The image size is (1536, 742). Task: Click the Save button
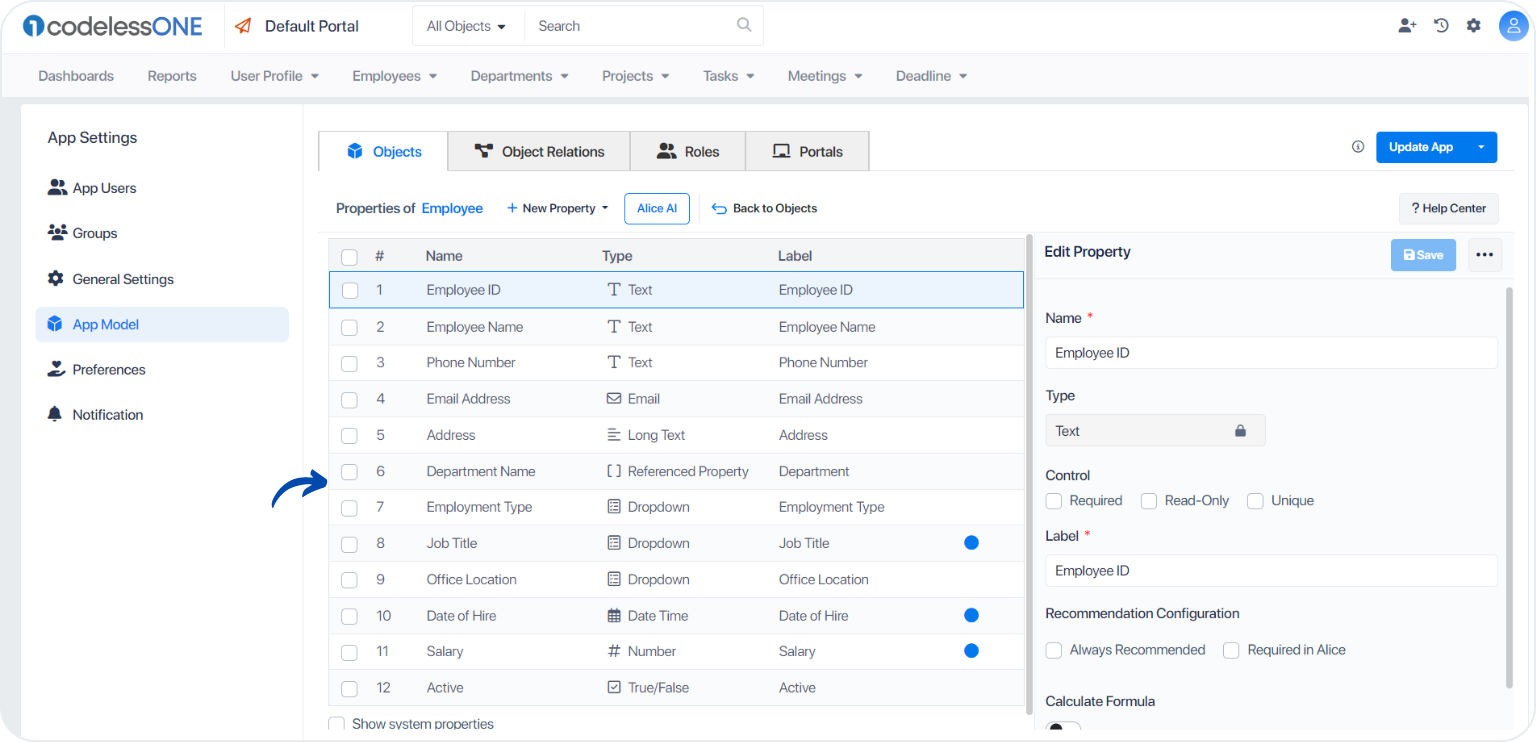click(1423, 255)
